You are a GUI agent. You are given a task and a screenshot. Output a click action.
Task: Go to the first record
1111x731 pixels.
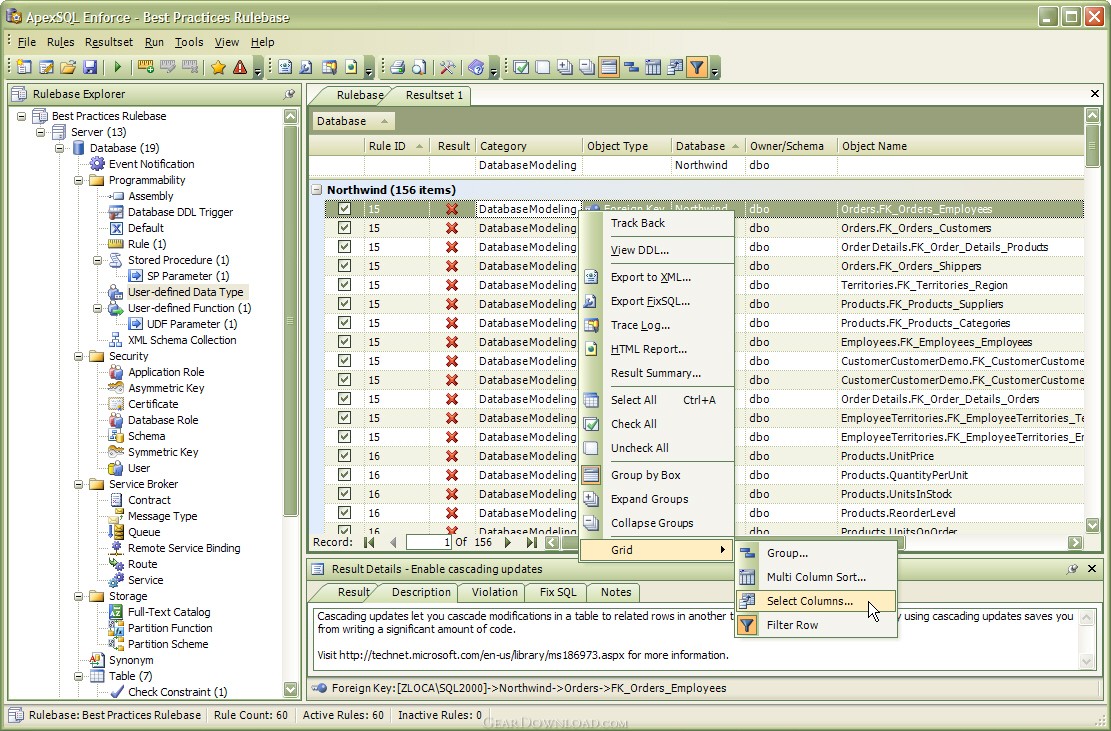(369, 543)
